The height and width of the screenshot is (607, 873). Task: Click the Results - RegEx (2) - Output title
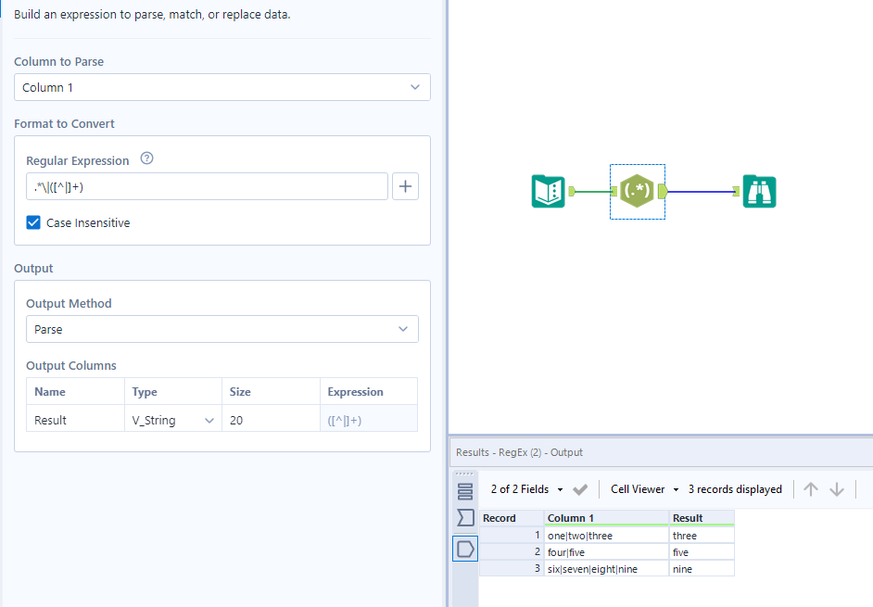(x=519, y=452)
